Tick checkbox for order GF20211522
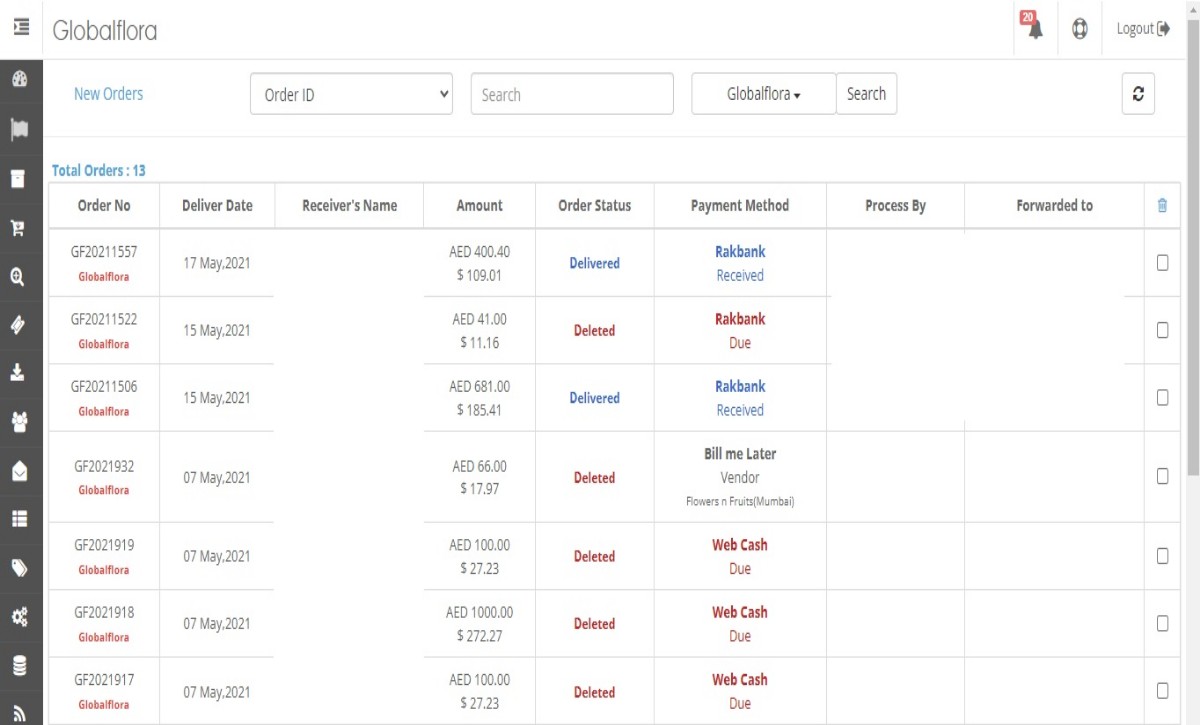 pos(1162,330)
